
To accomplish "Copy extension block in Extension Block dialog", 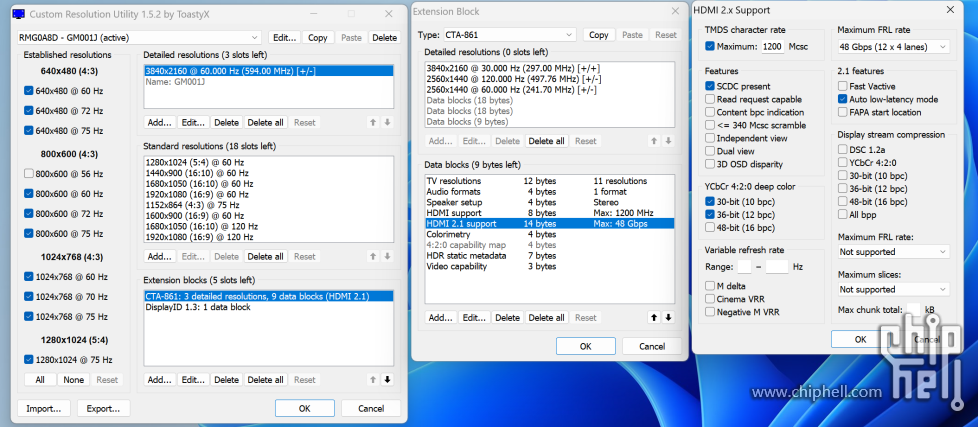I will 599,35.
